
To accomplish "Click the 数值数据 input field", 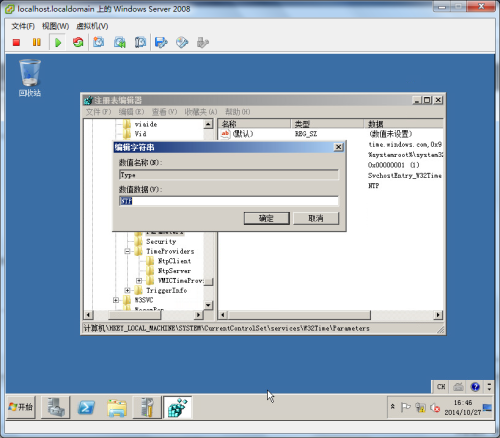I will (x=229, y=201).
